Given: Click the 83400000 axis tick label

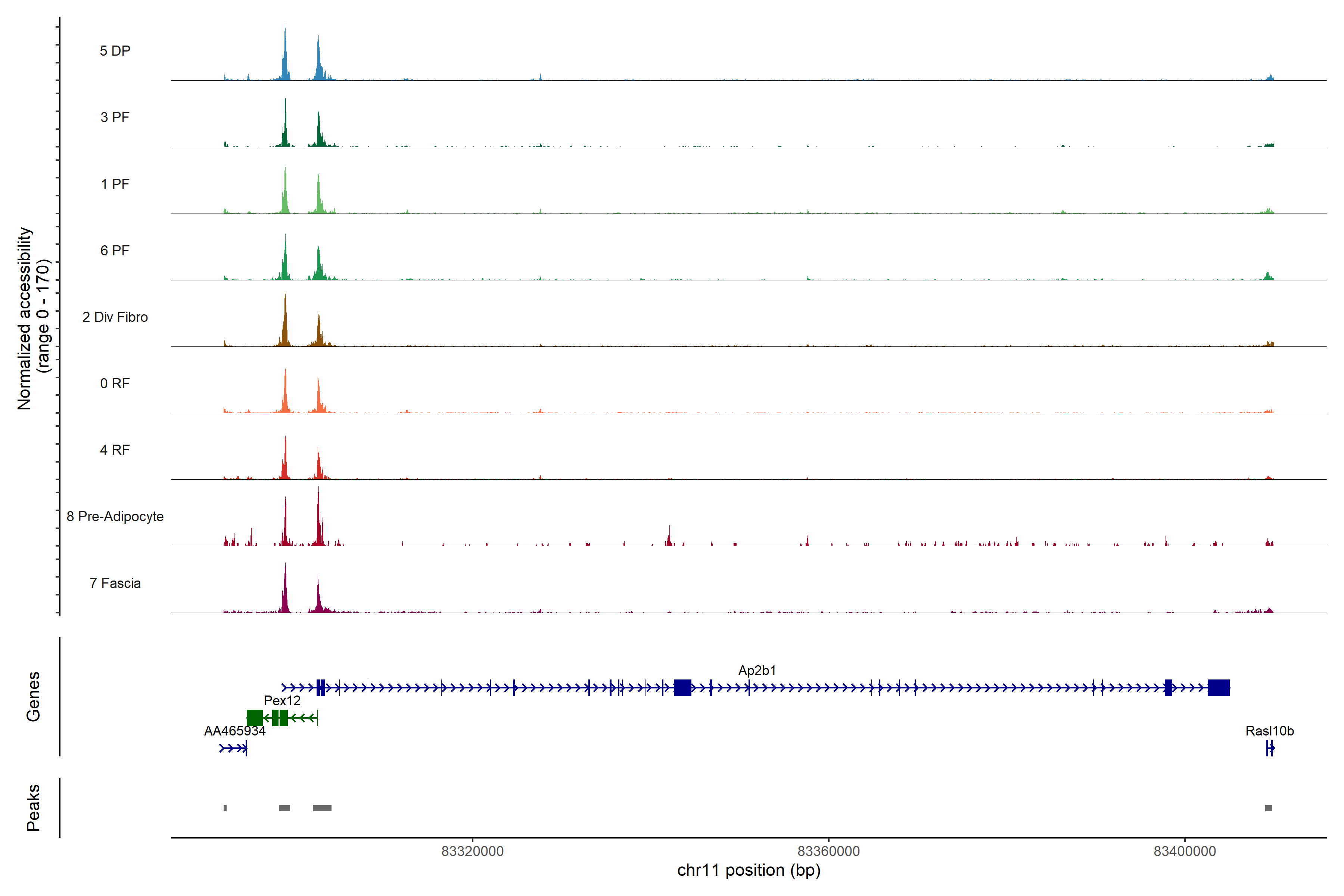Looking at the screenshot, I should 1185,852.
